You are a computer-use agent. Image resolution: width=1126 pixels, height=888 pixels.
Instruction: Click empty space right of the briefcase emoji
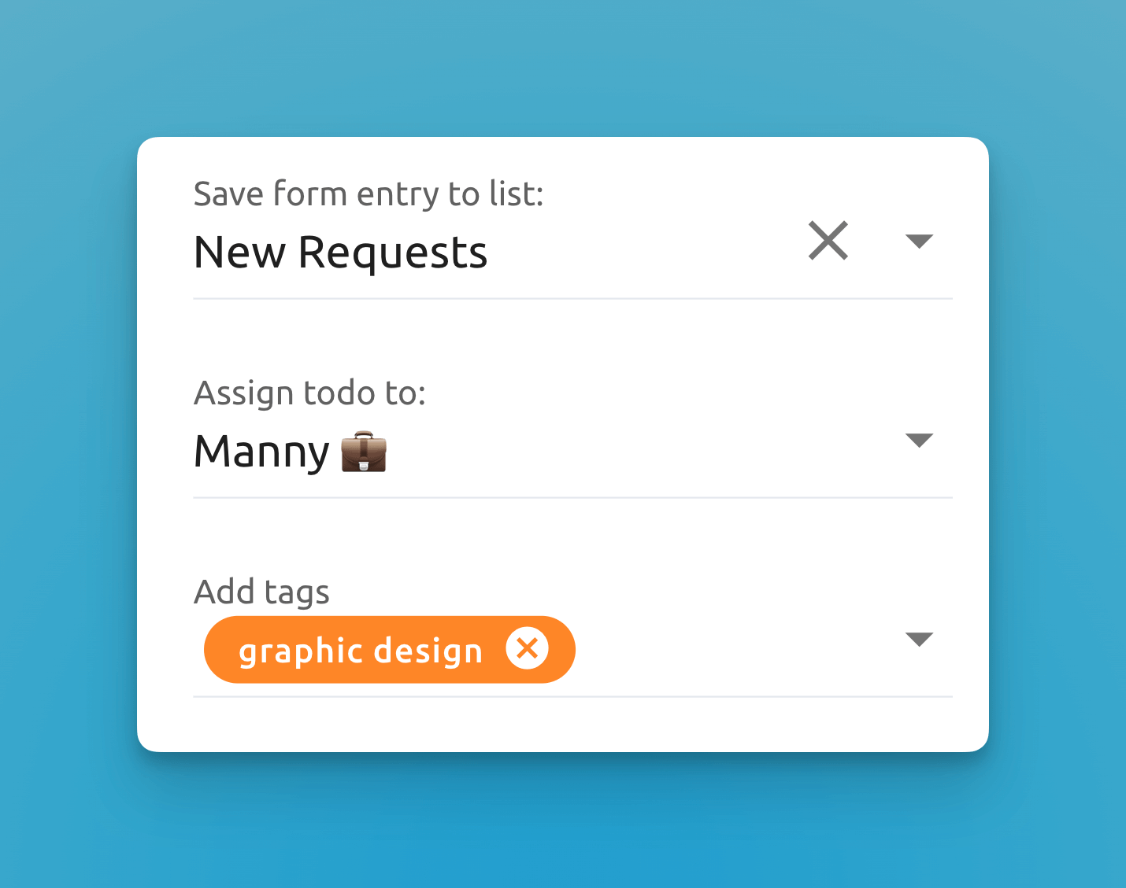point(640,453)
